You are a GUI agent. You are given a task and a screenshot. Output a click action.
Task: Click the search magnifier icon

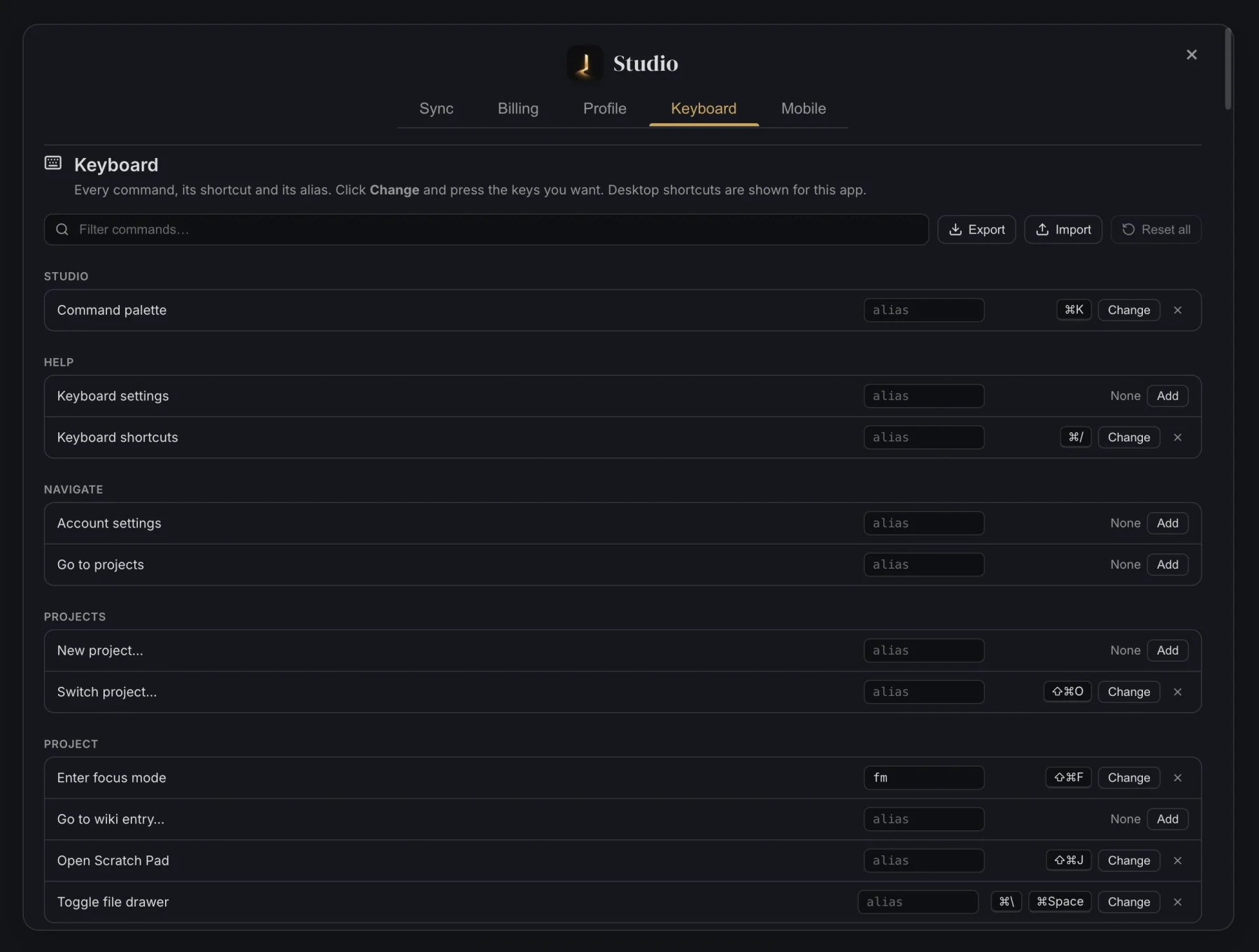point(62,229)
